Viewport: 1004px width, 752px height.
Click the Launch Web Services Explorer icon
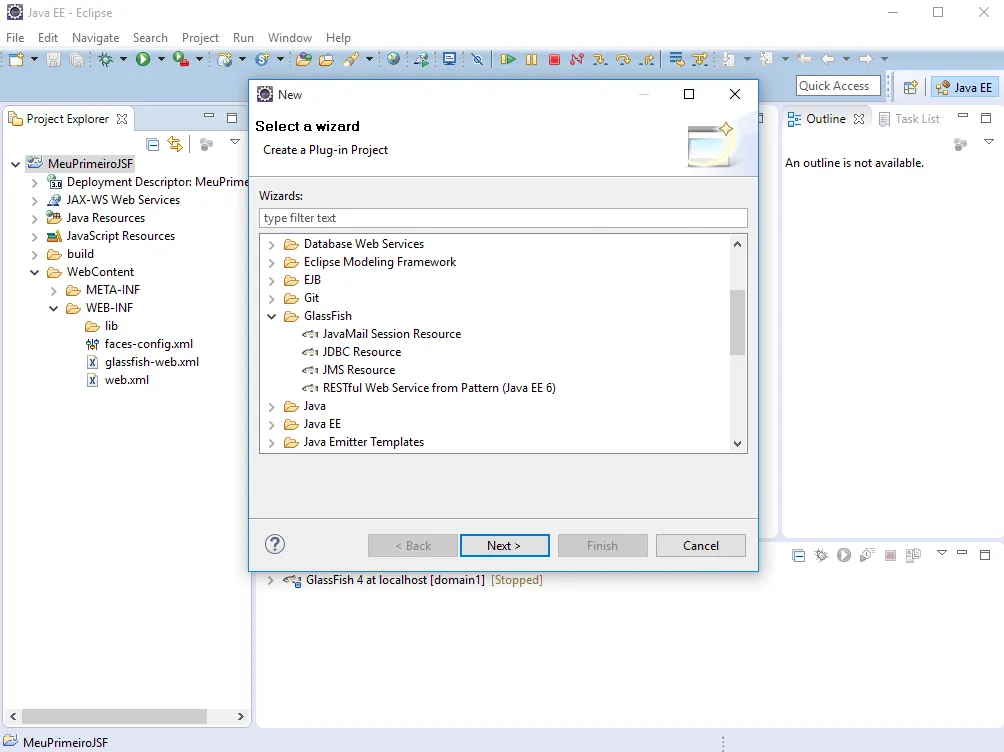[x=421, y=60]
